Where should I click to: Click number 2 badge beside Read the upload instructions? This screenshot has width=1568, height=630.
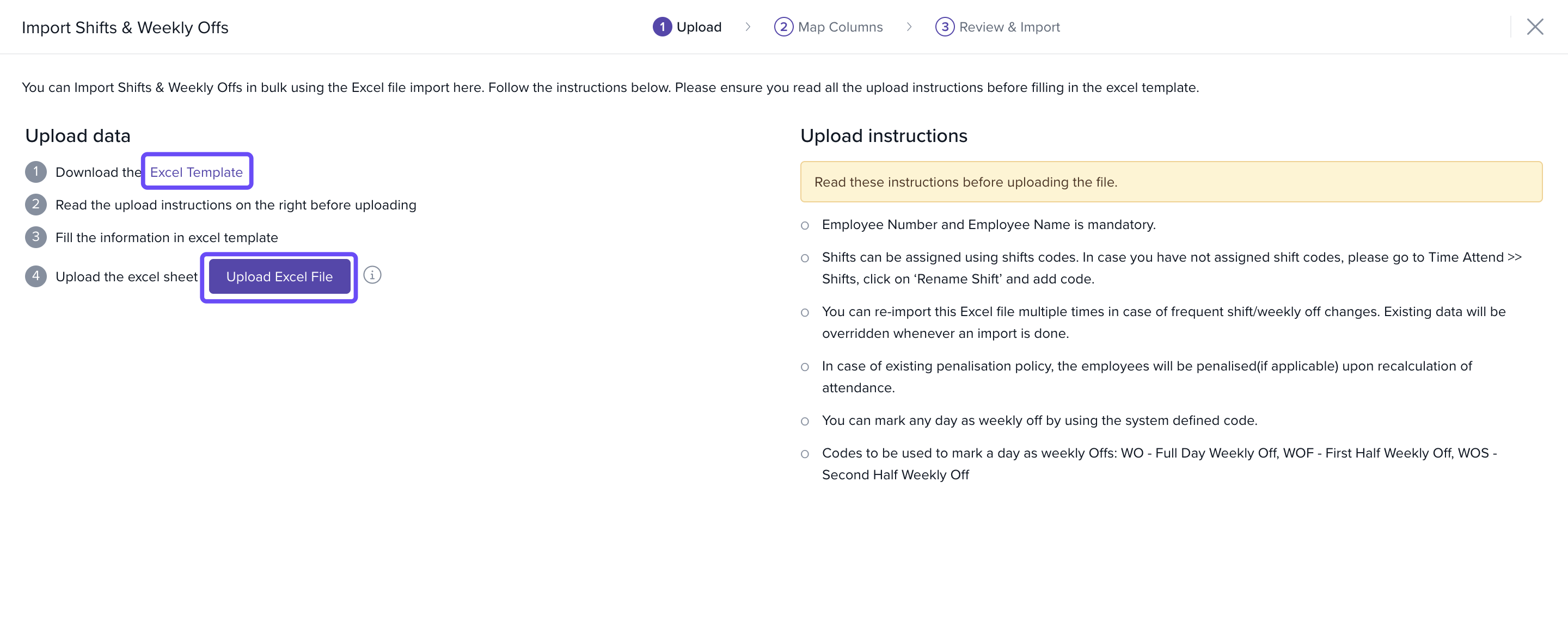tap(36, 205)
